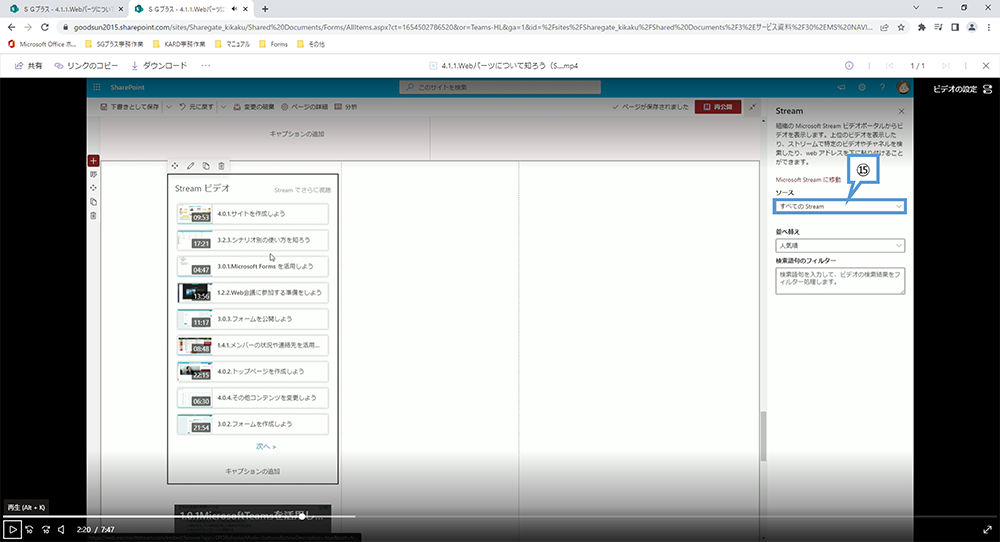
Task: Duplicate web part icon above Stream ビデオ
Action: click(206, 166)
